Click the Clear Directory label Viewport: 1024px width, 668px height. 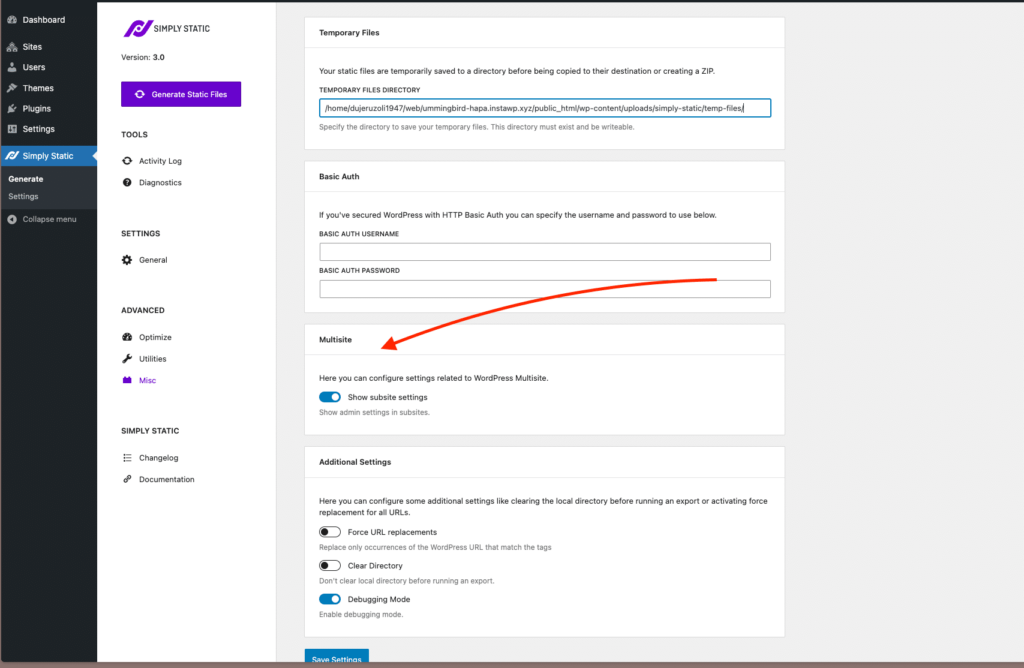375,565
